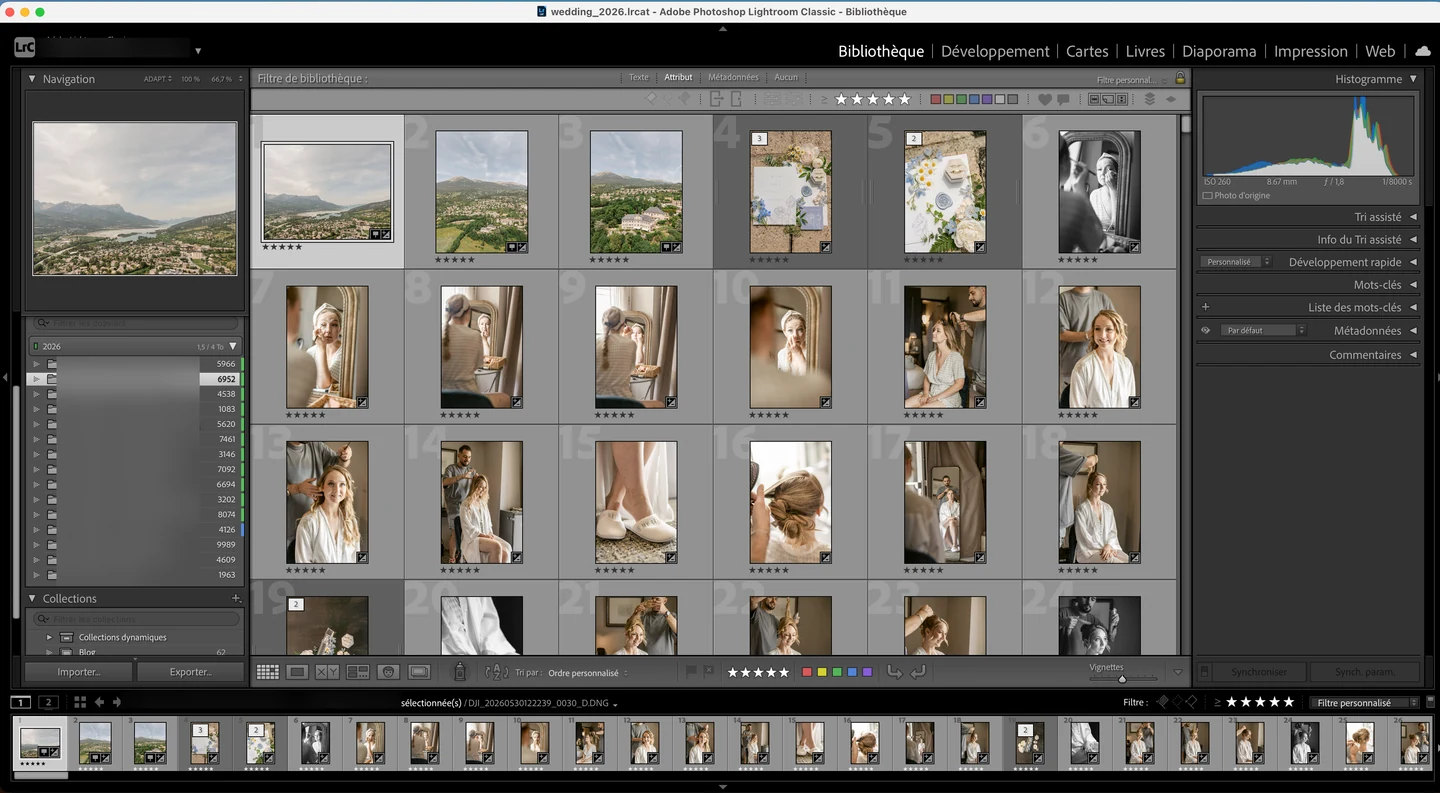
Task: Click the Synch. param. button
Action: point(1364,672)
